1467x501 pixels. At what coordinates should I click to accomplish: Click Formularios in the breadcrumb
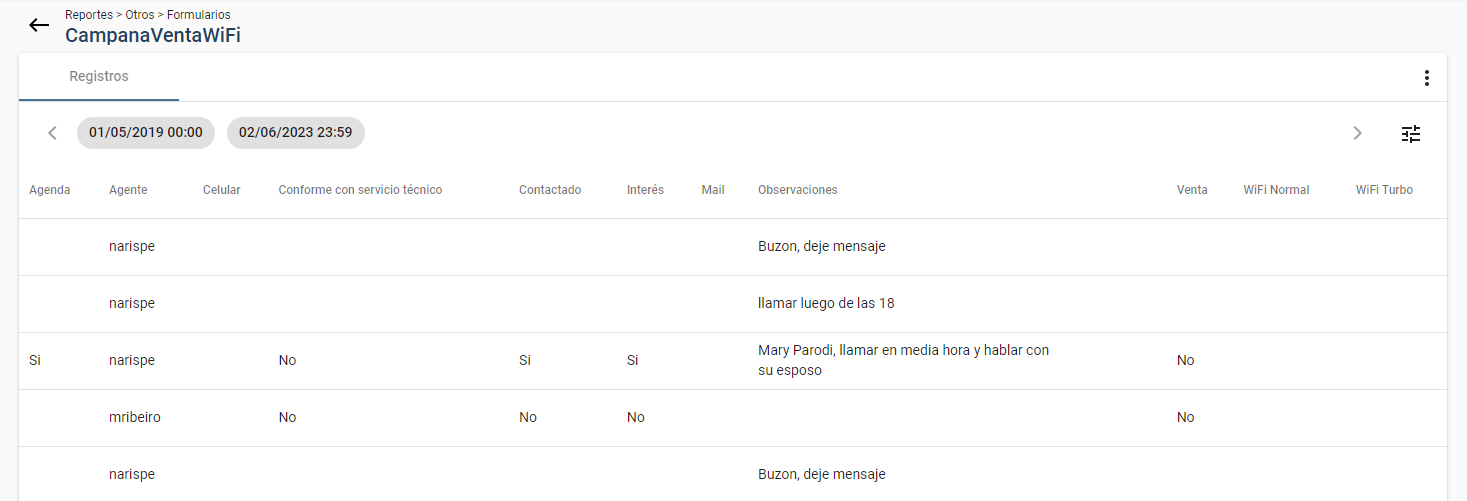(199, 15)
